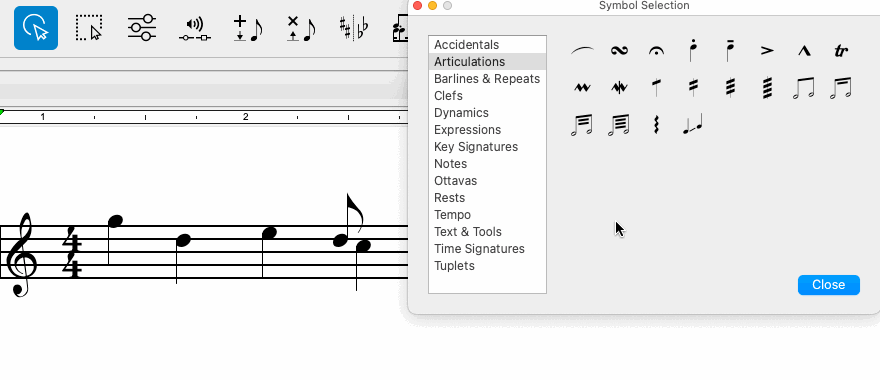Choose Tempo in the symbol list
This screenshot has width=880, height=380.
487,215
